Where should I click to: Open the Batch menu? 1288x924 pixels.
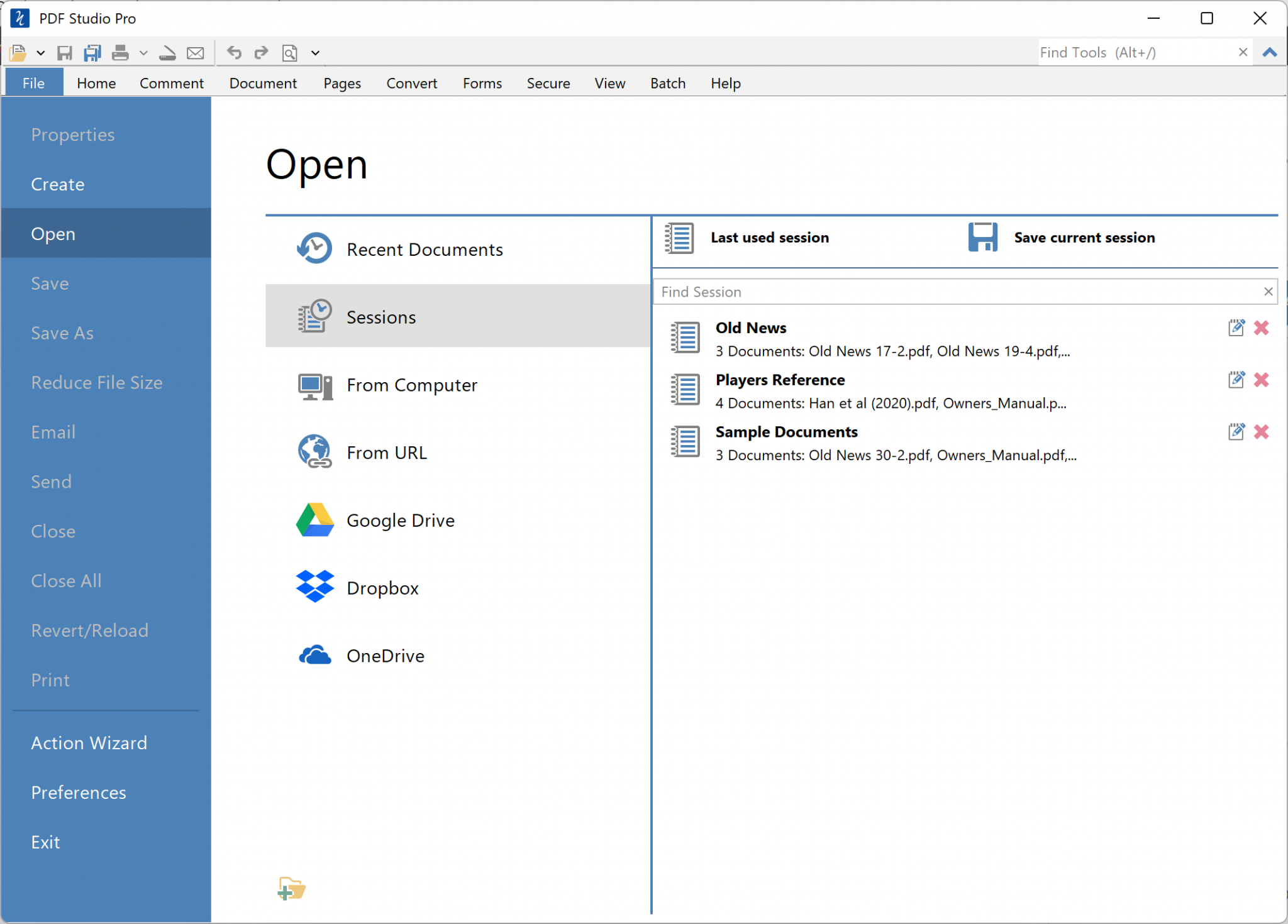[x=667, y=82]
